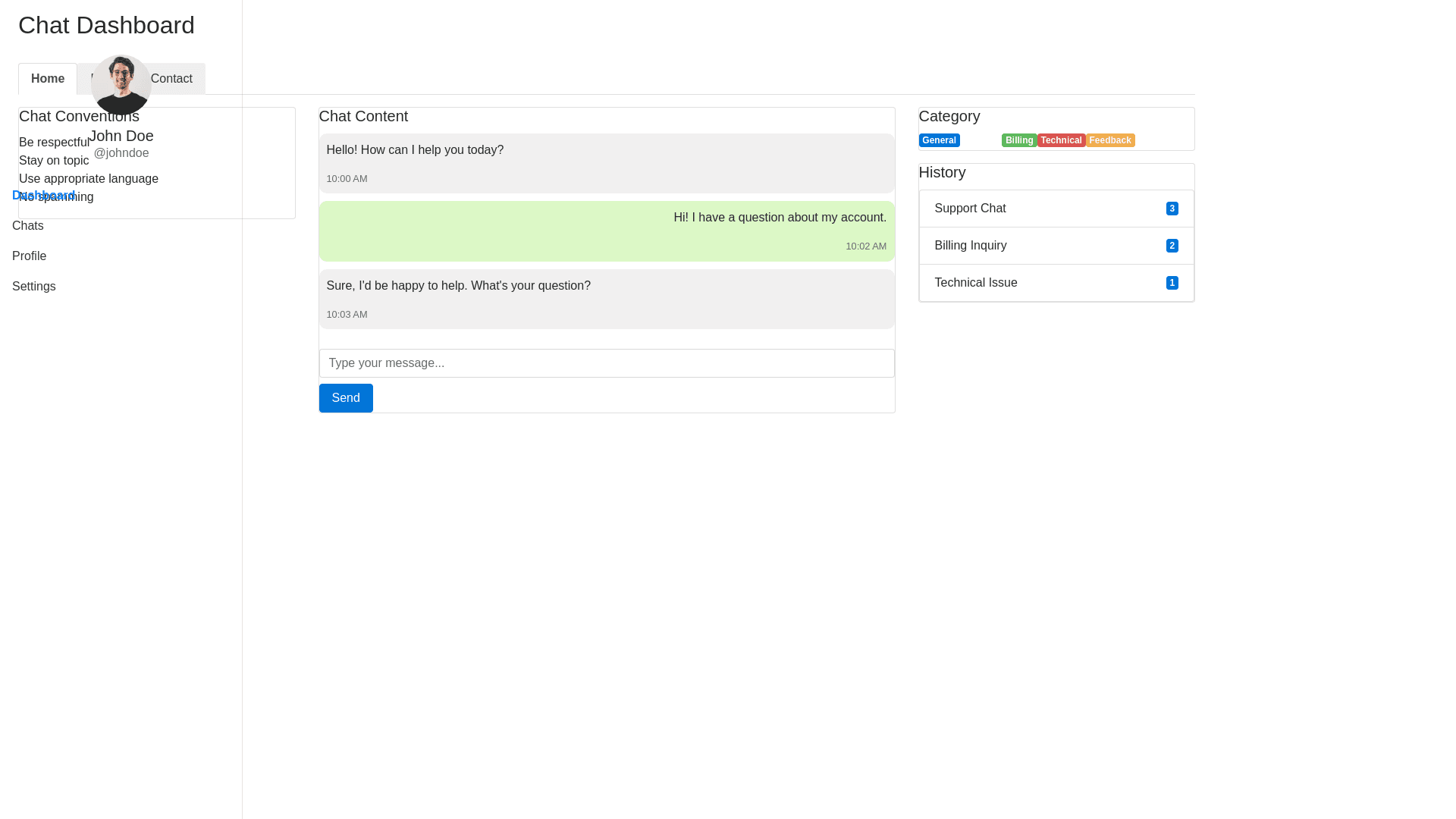The image size is (1456, 819).
Task: Select the General category badge
Action: [x=939, y=140]
